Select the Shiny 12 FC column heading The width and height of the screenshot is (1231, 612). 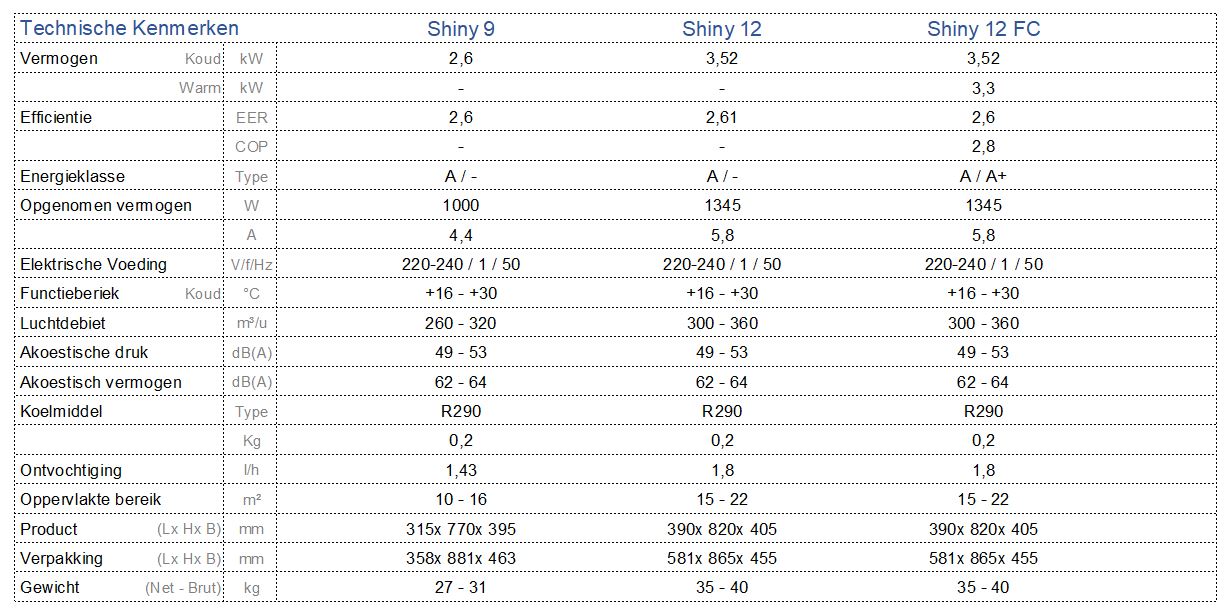pyautogui.click(x=983, y=29)
